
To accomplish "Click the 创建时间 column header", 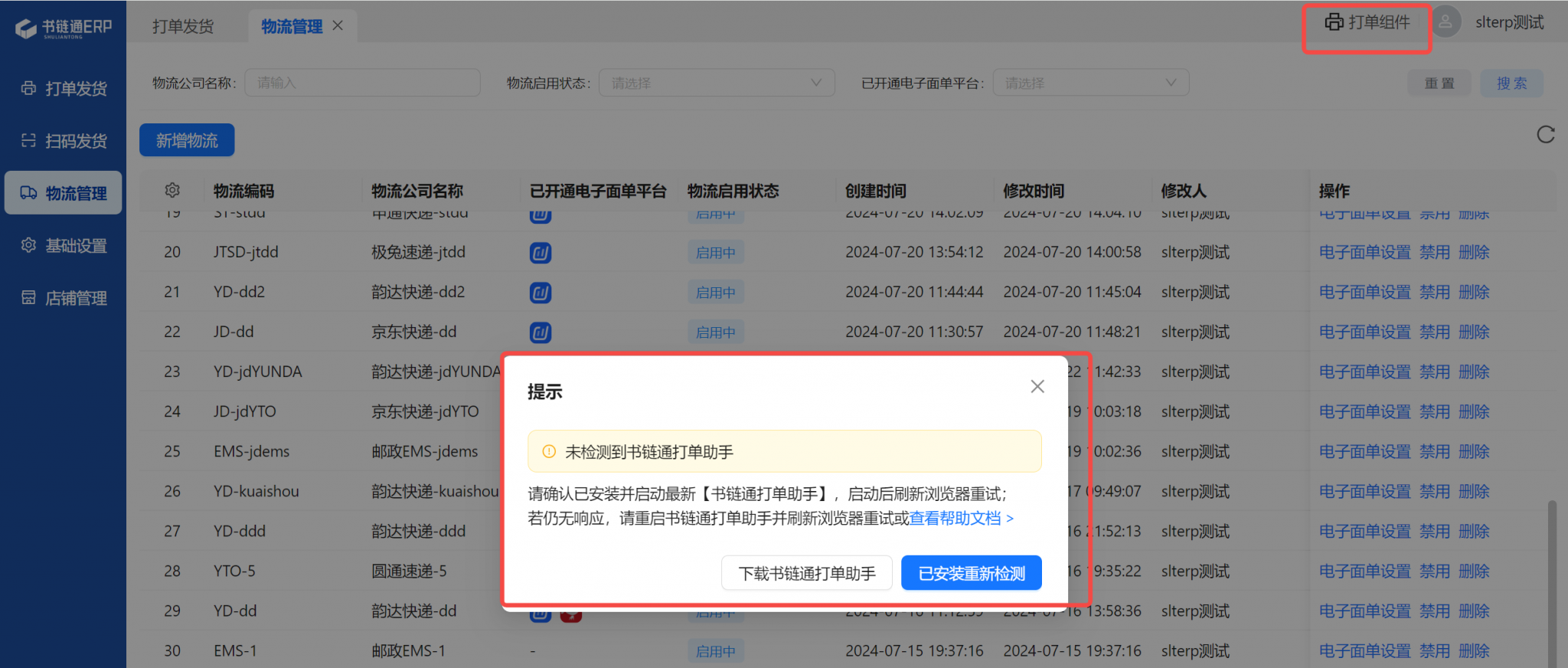I will coord(876,191).
